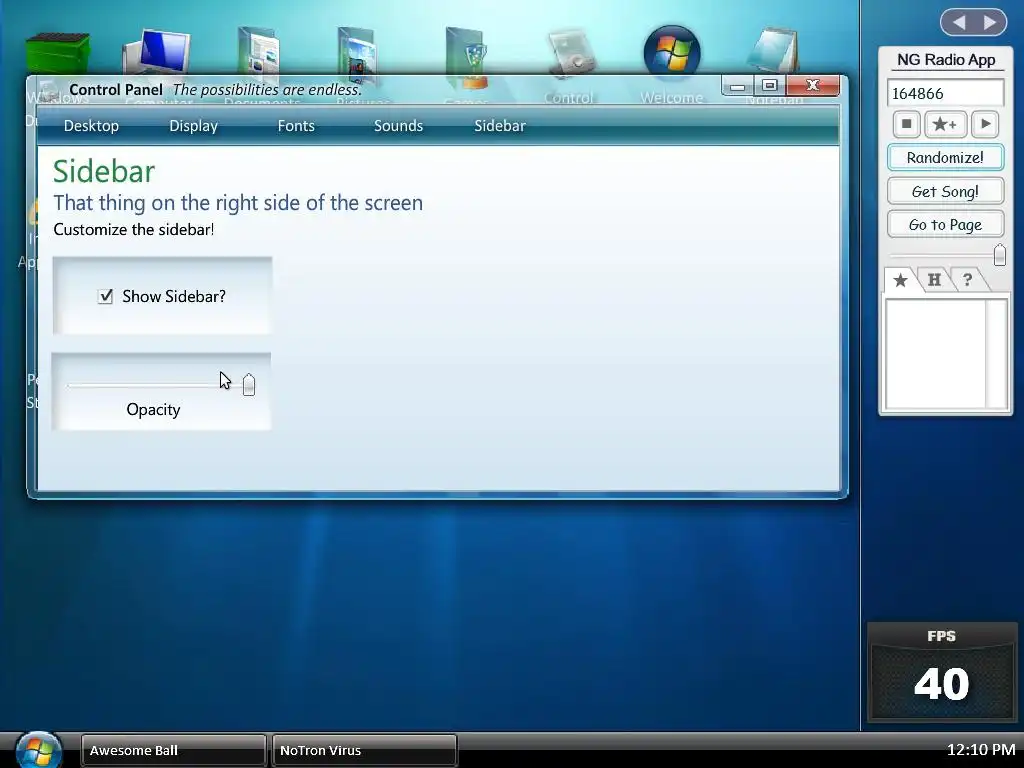1024x768 pixels.
Task: Open the question mark help tab
Action: click(x=968, y=280)
